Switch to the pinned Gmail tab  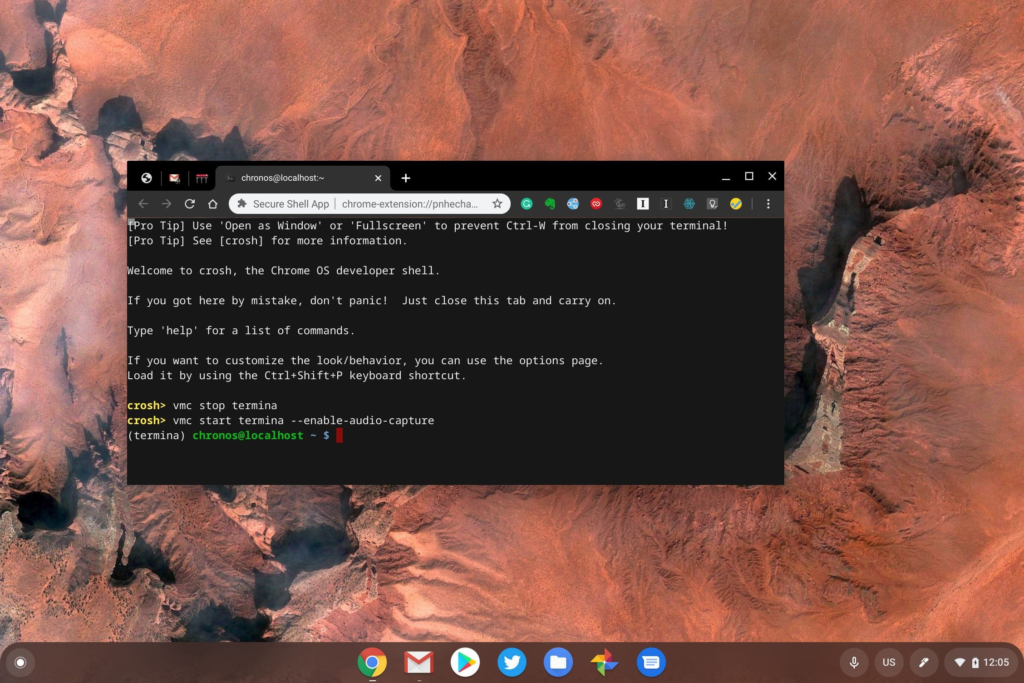(x=174, y=178)
